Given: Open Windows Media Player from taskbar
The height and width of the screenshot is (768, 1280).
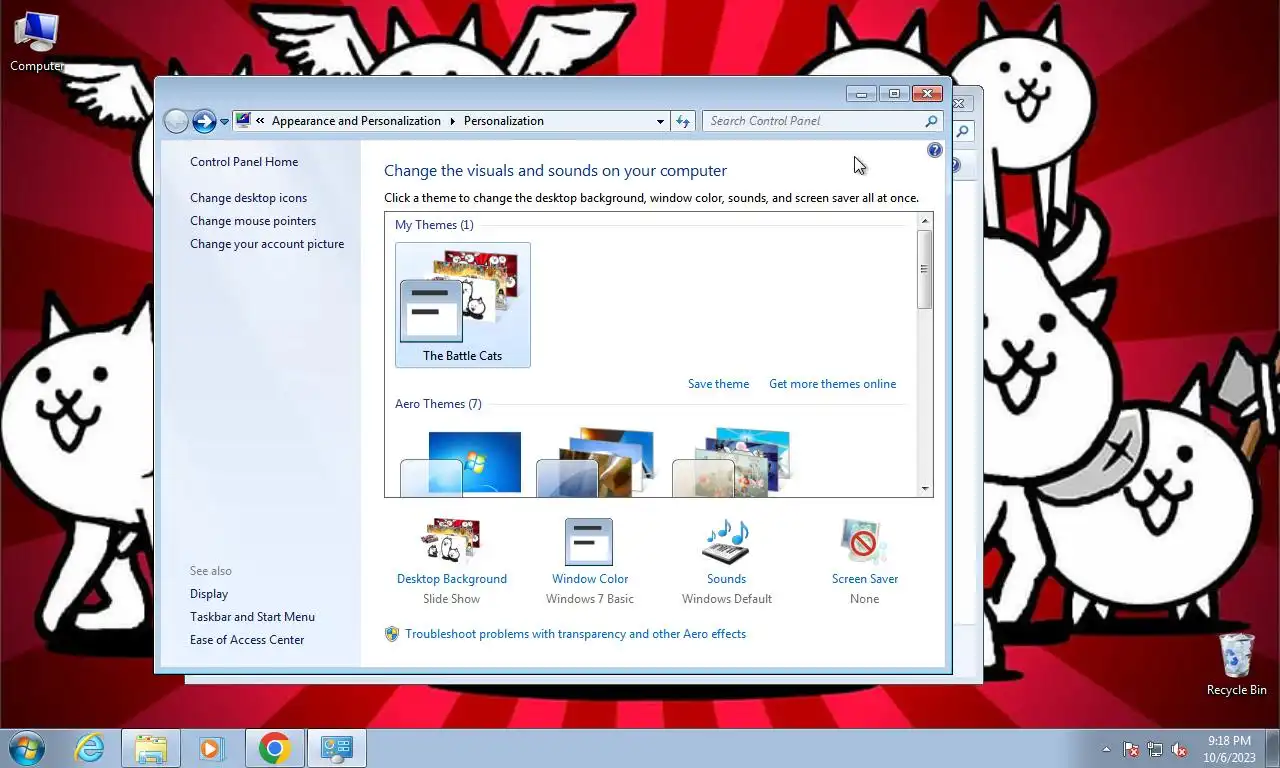Looking at the screenshot, I should pos(211,748).
